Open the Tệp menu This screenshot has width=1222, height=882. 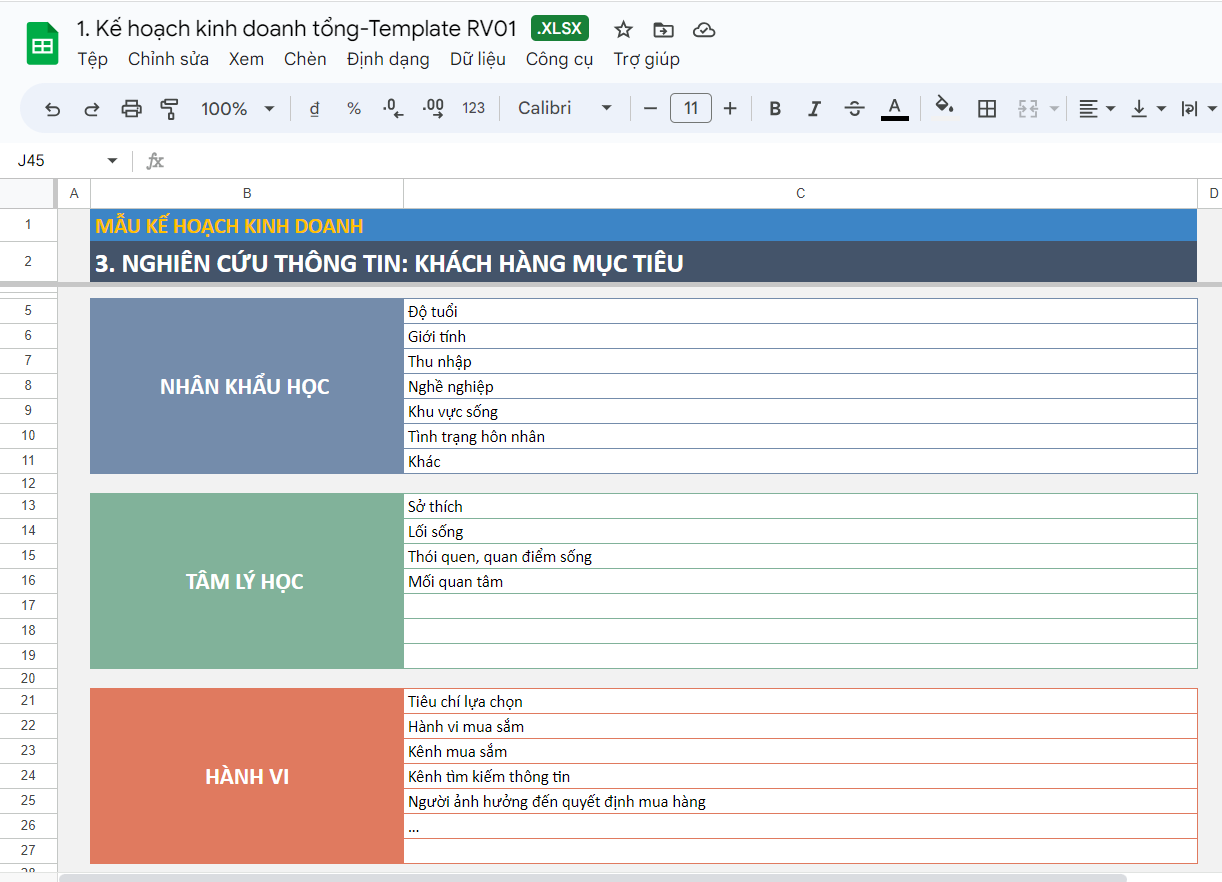pyautogui.click(x=93, y=59)
